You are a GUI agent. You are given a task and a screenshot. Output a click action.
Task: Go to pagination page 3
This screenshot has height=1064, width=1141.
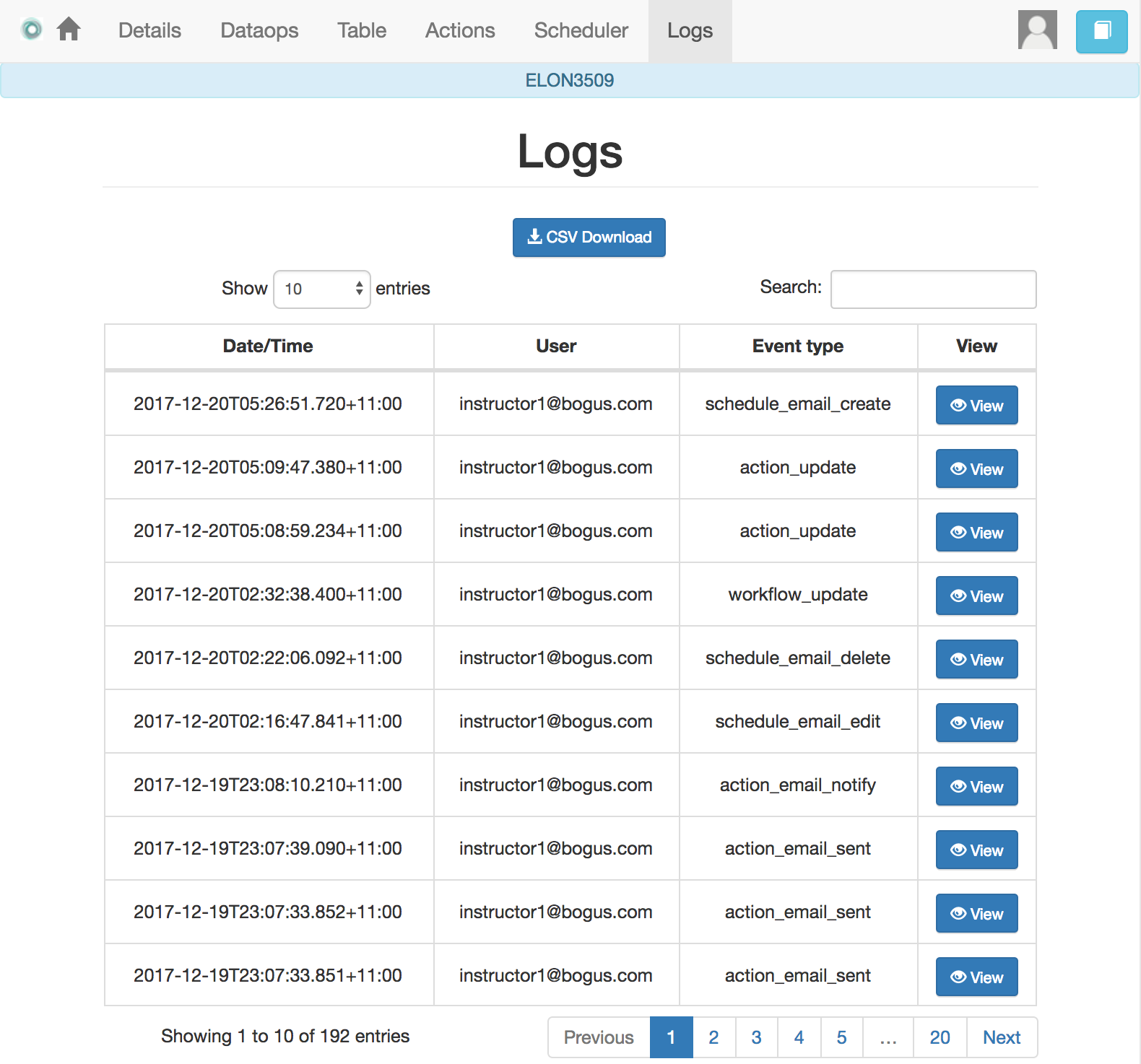[756, 1037]
